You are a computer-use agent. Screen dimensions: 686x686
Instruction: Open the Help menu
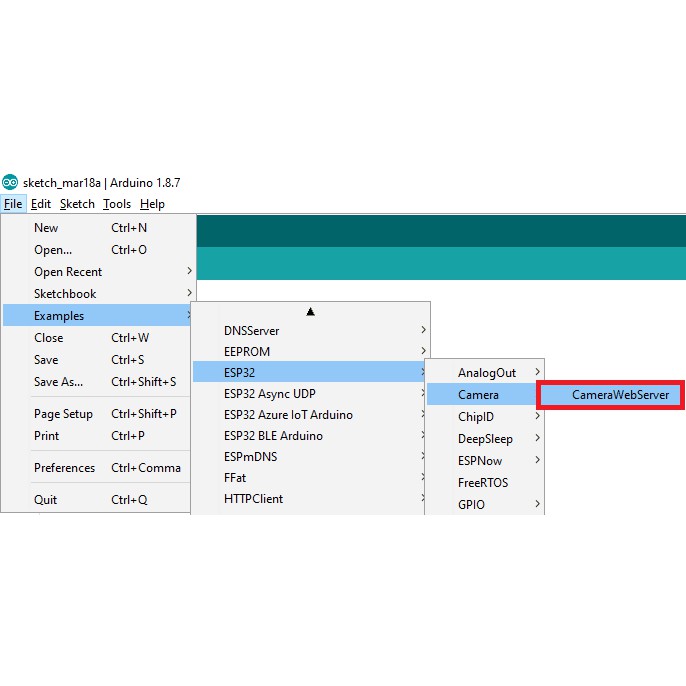pos(152,204)
